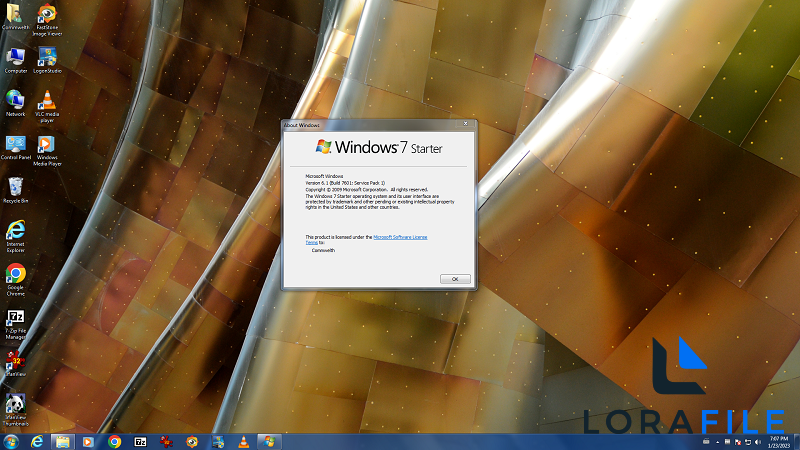The image size is (800, 450).
Task: Click the About Windows taskbar button
Action: coord(269,442)
